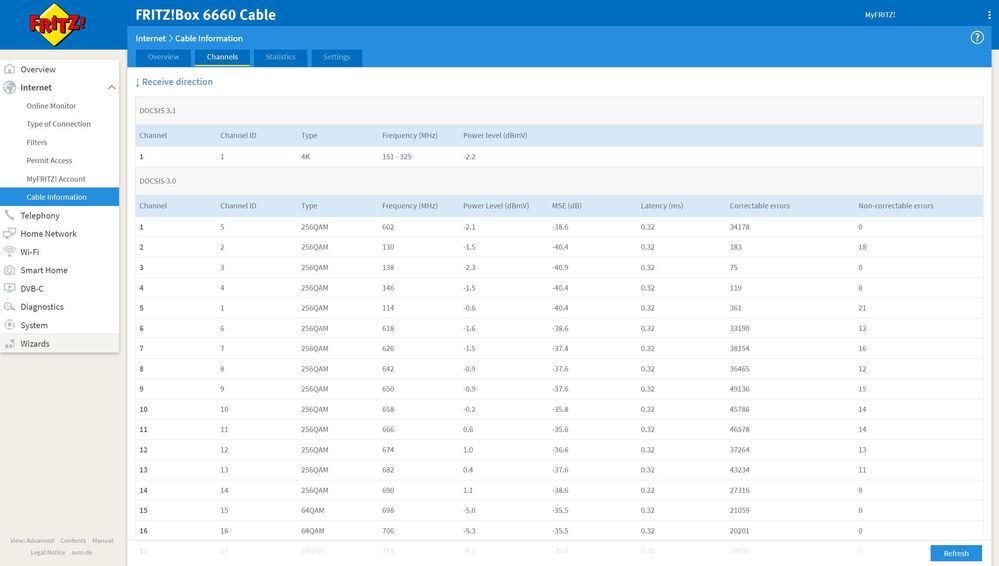Open Online Monitor submenu item
The height and width of the screenshot is (566, 999).
51,106
